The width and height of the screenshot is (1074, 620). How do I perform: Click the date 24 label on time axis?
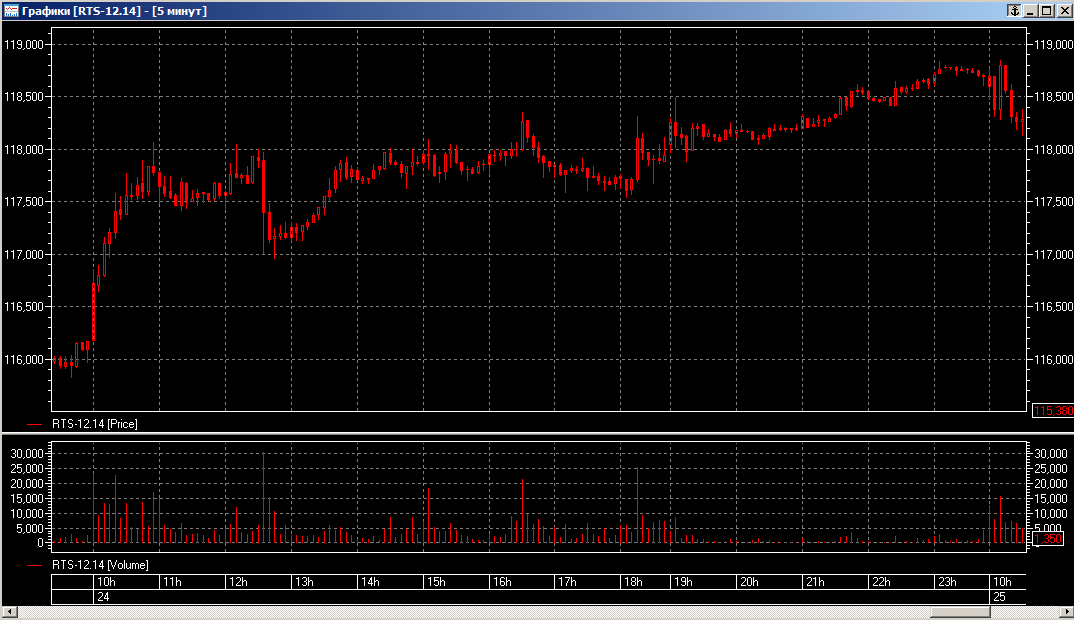(102, 597)
